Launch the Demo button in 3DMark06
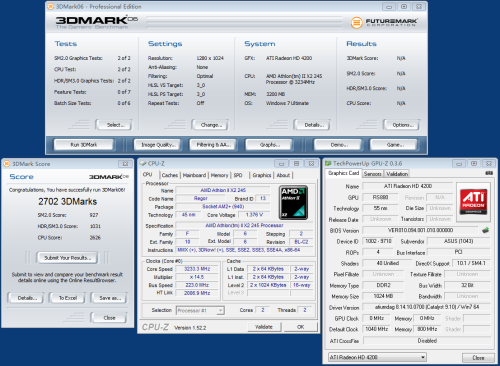 coord(338,145)
